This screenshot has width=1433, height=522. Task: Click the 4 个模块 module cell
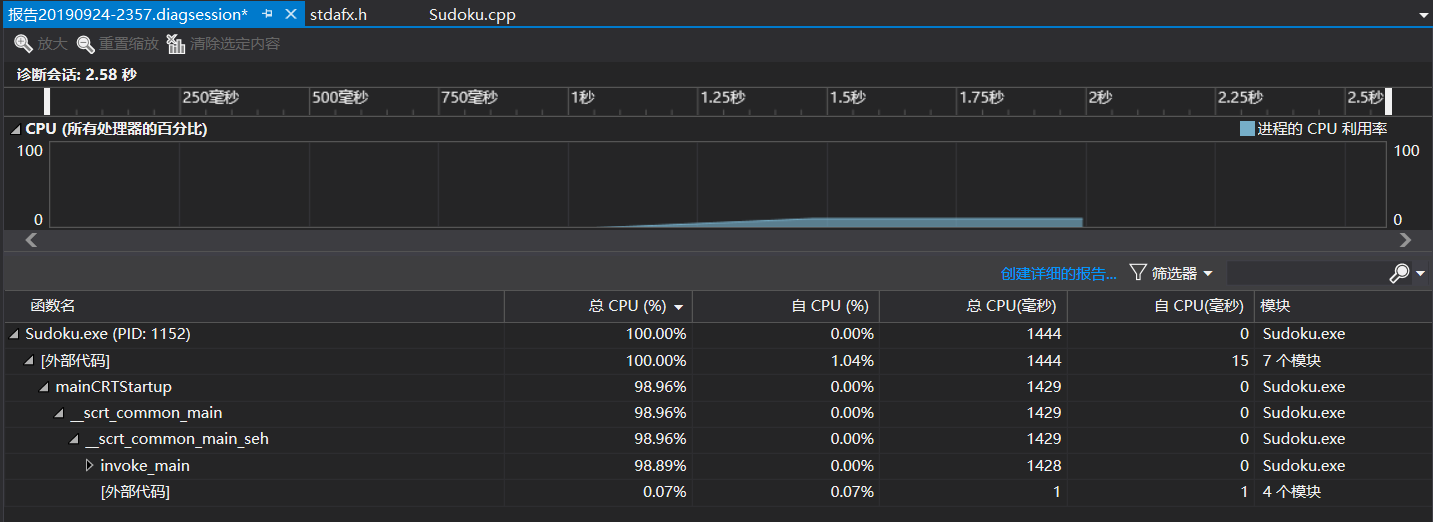[1291, 492]
